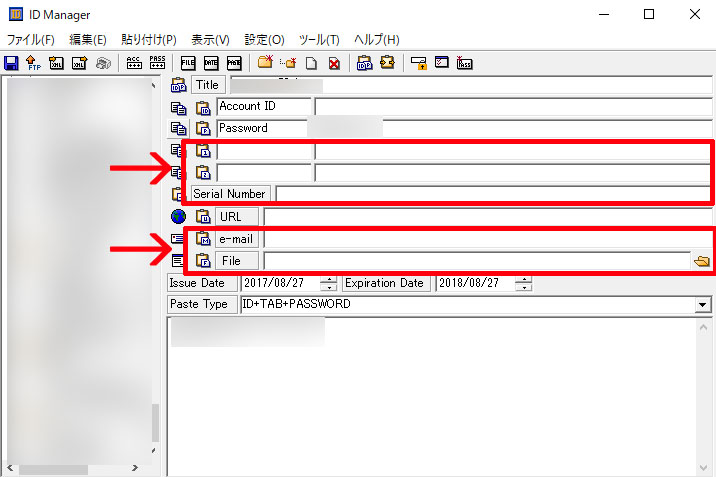Click the XML import icon
716x477 pixels.
(x=56, y=63)
